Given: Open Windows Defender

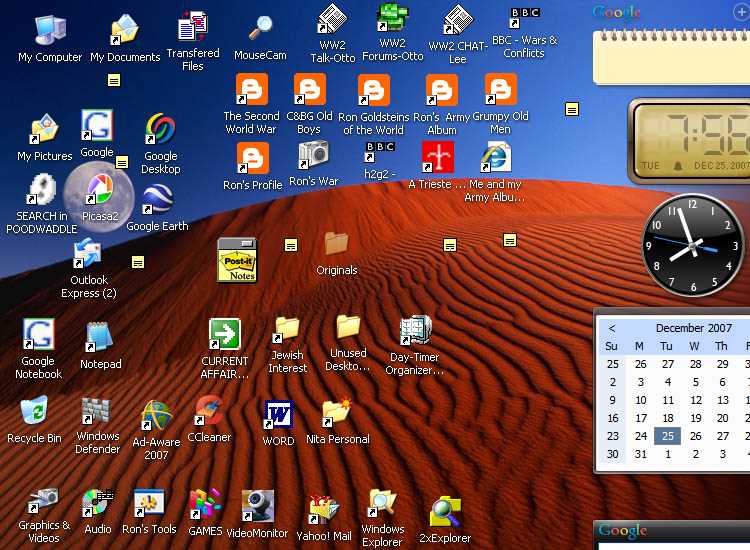Looking at the screenshot, I should click(x=97, y=413).
